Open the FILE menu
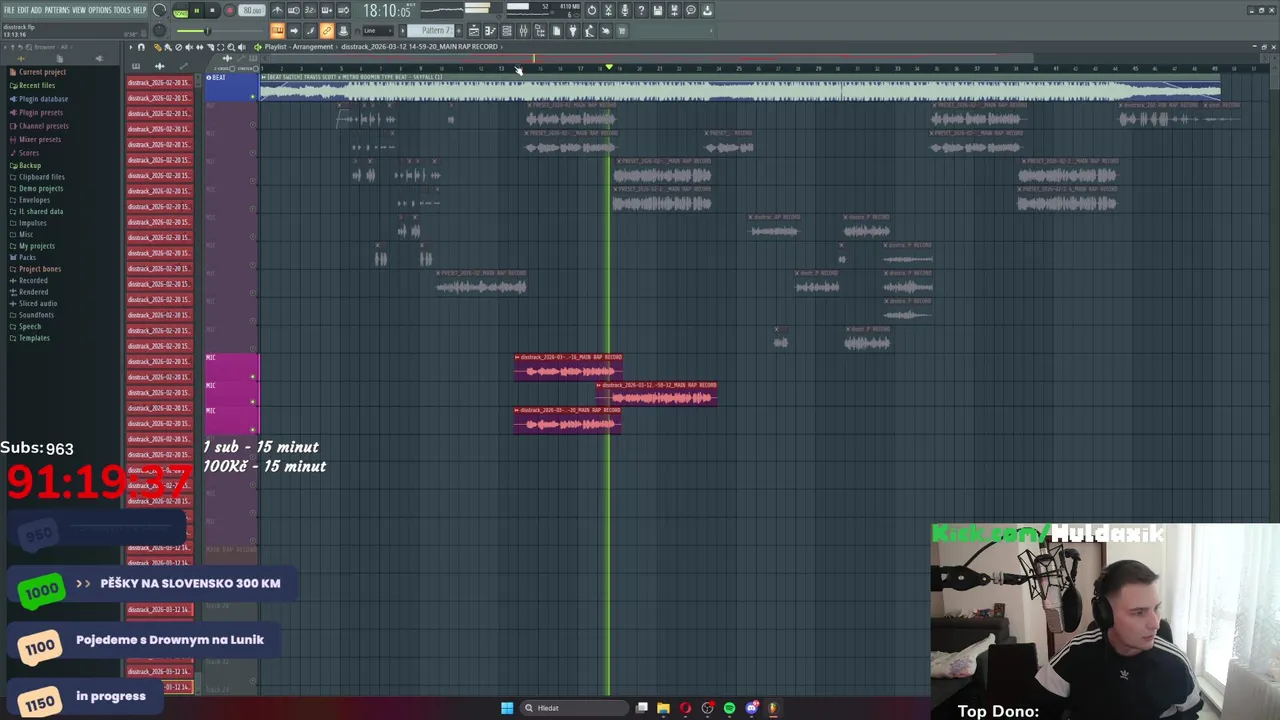 tap(9, 10)
